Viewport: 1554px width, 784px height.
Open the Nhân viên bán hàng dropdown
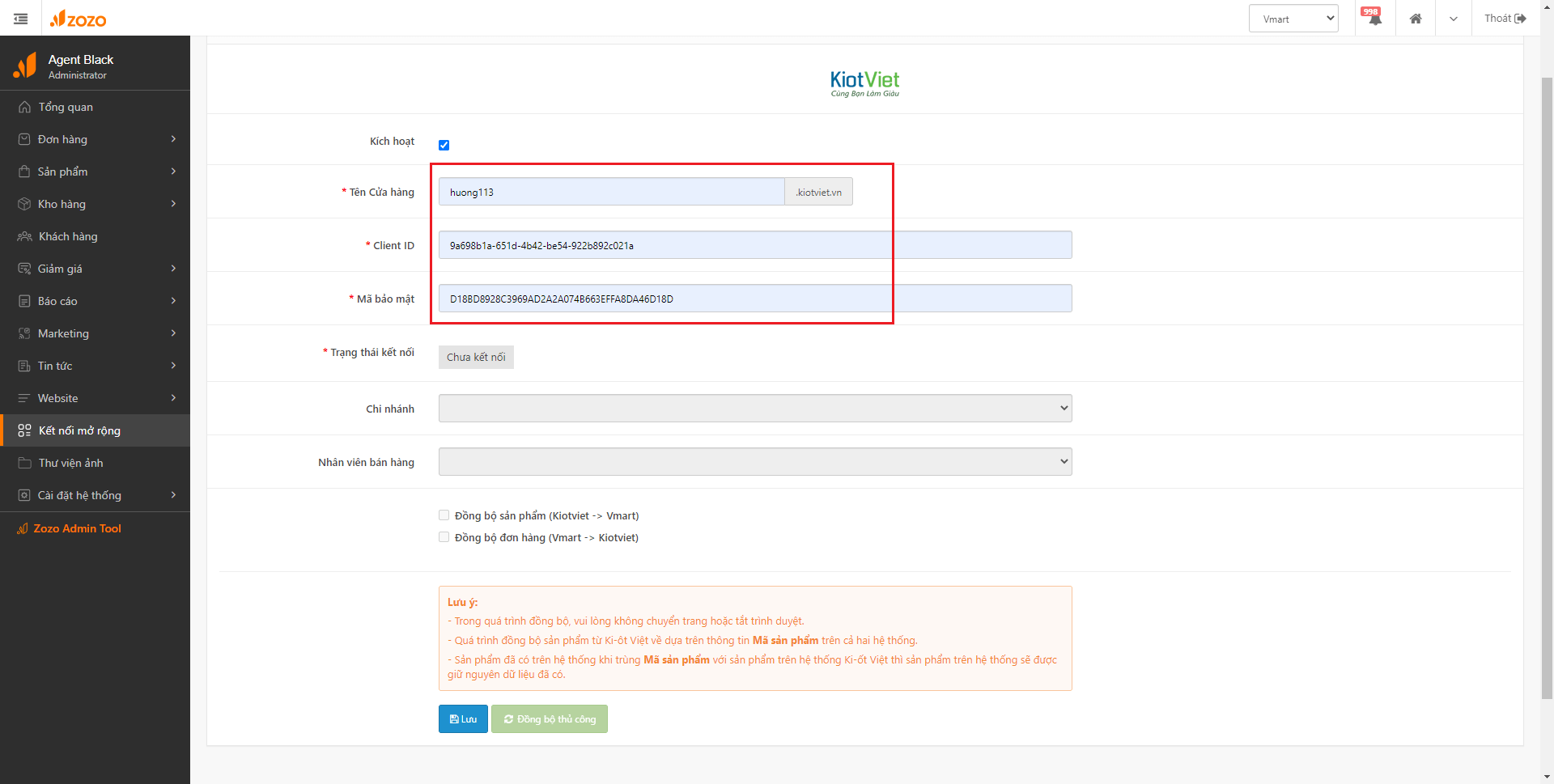point(755,462)
